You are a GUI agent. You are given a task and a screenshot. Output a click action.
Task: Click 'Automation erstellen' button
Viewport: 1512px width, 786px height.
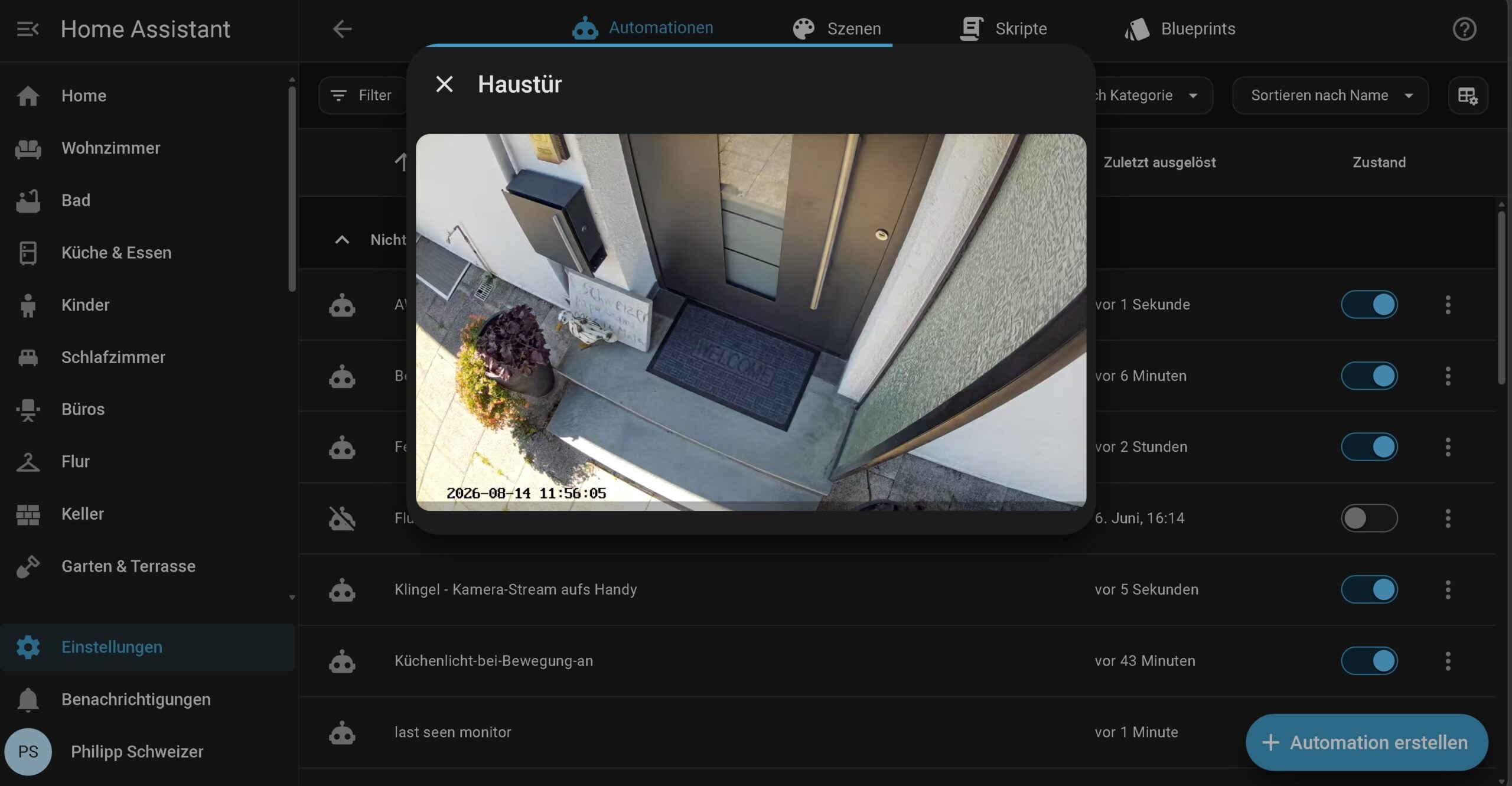click(x=1367, y=743)
